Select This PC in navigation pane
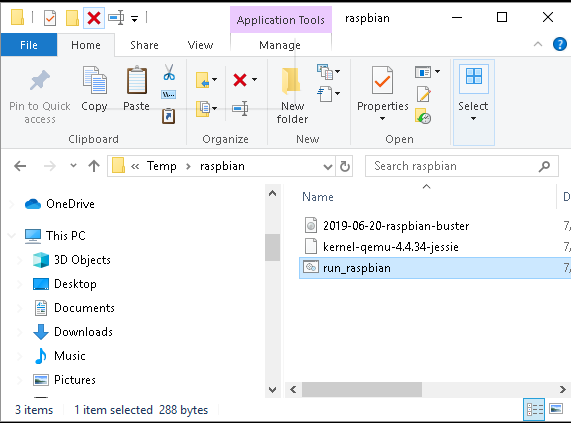 [66, 236]
